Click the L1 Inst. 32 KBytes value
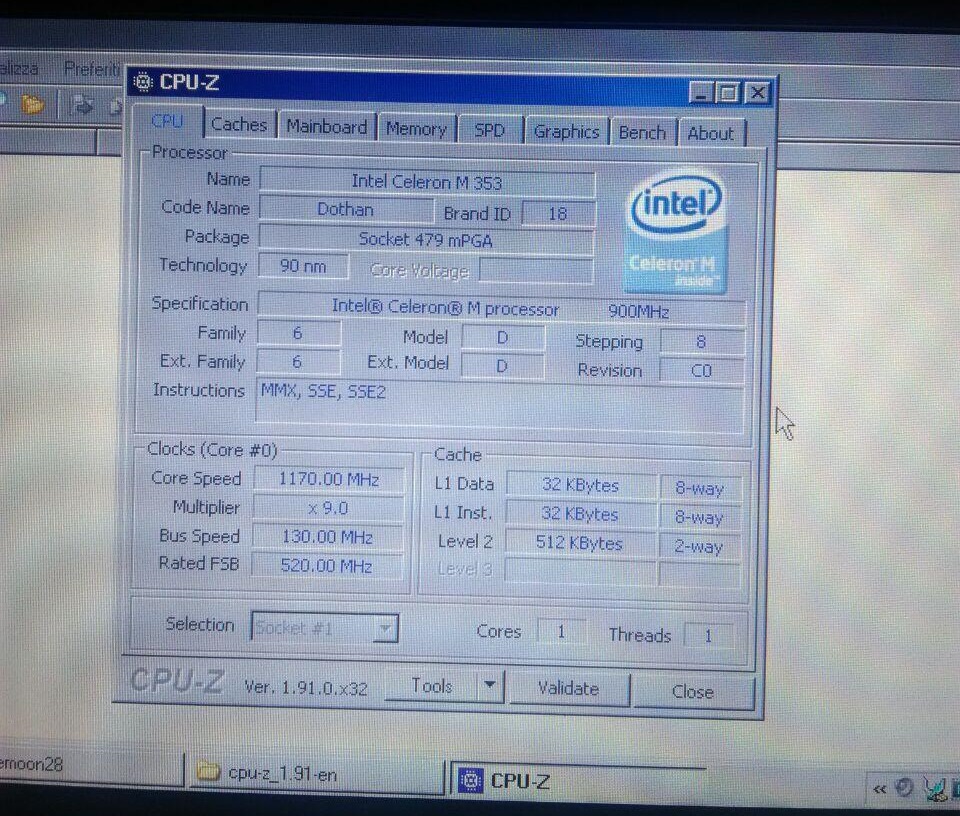Viewport: 960px width, 816px height. 580,514
